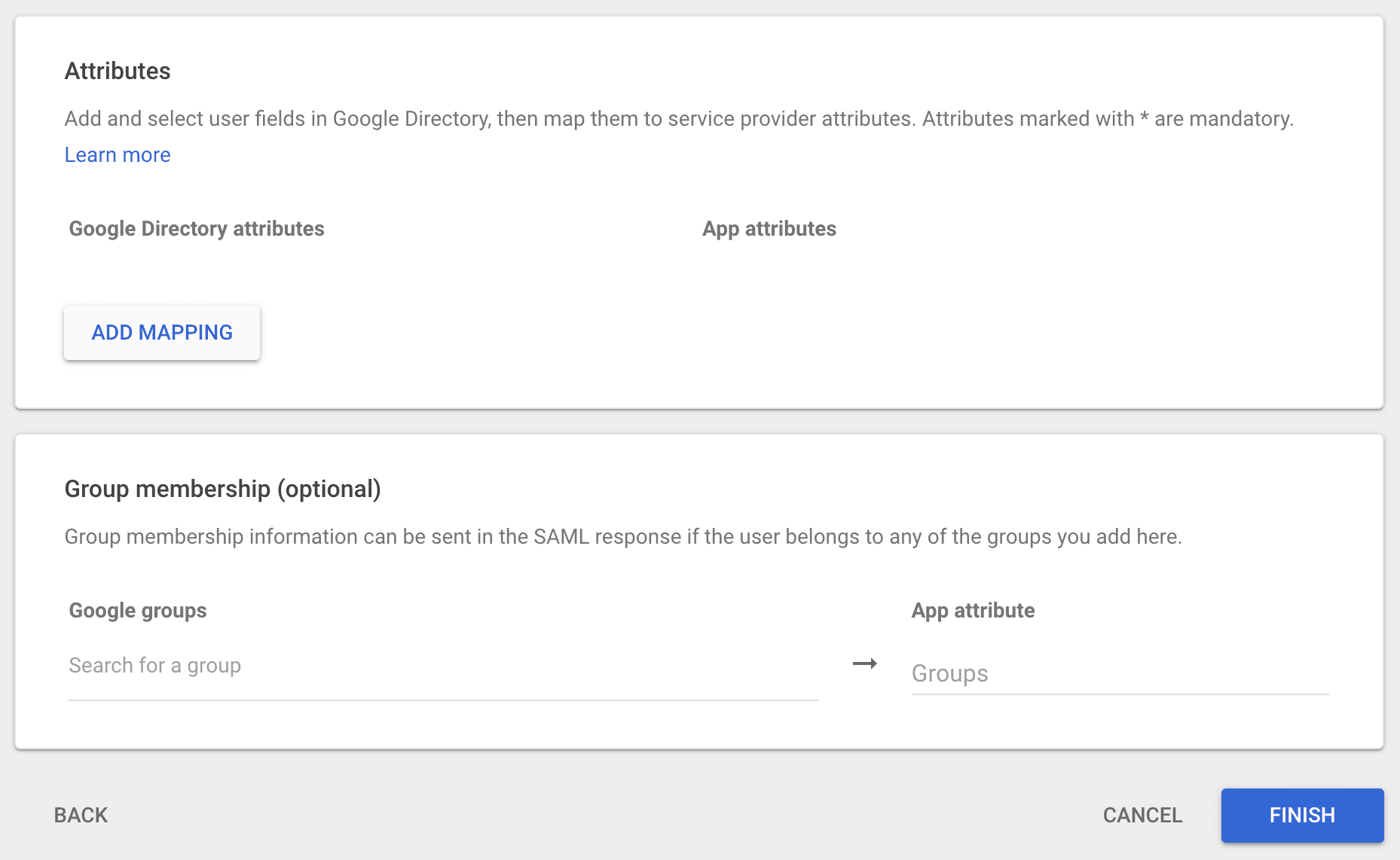Select the Attributes section heading
This screenshot has height=860, width=1400.
coord(117,70)
